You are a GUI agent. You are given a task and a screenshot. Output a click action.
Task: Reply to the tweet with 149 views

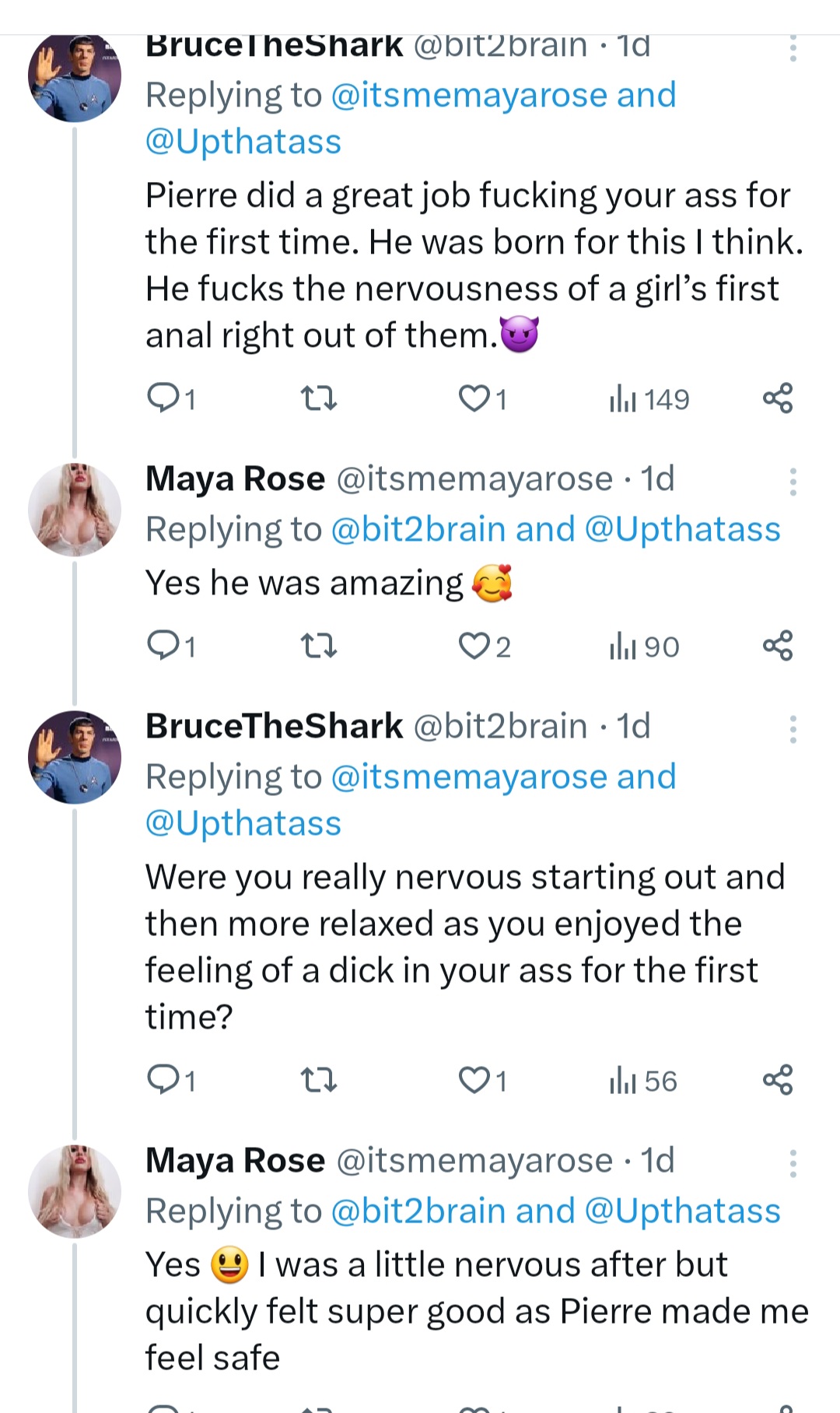(163, 398)
